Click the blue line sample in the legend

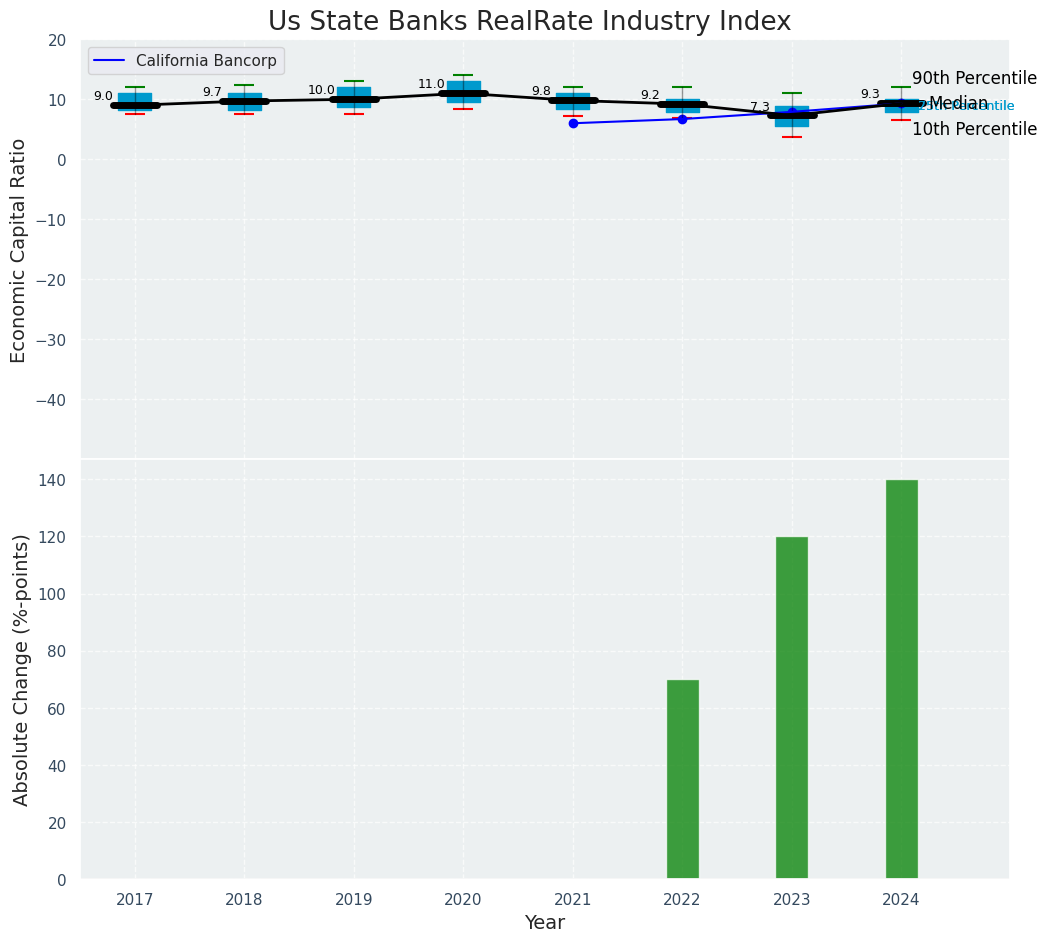click(108, 61)
